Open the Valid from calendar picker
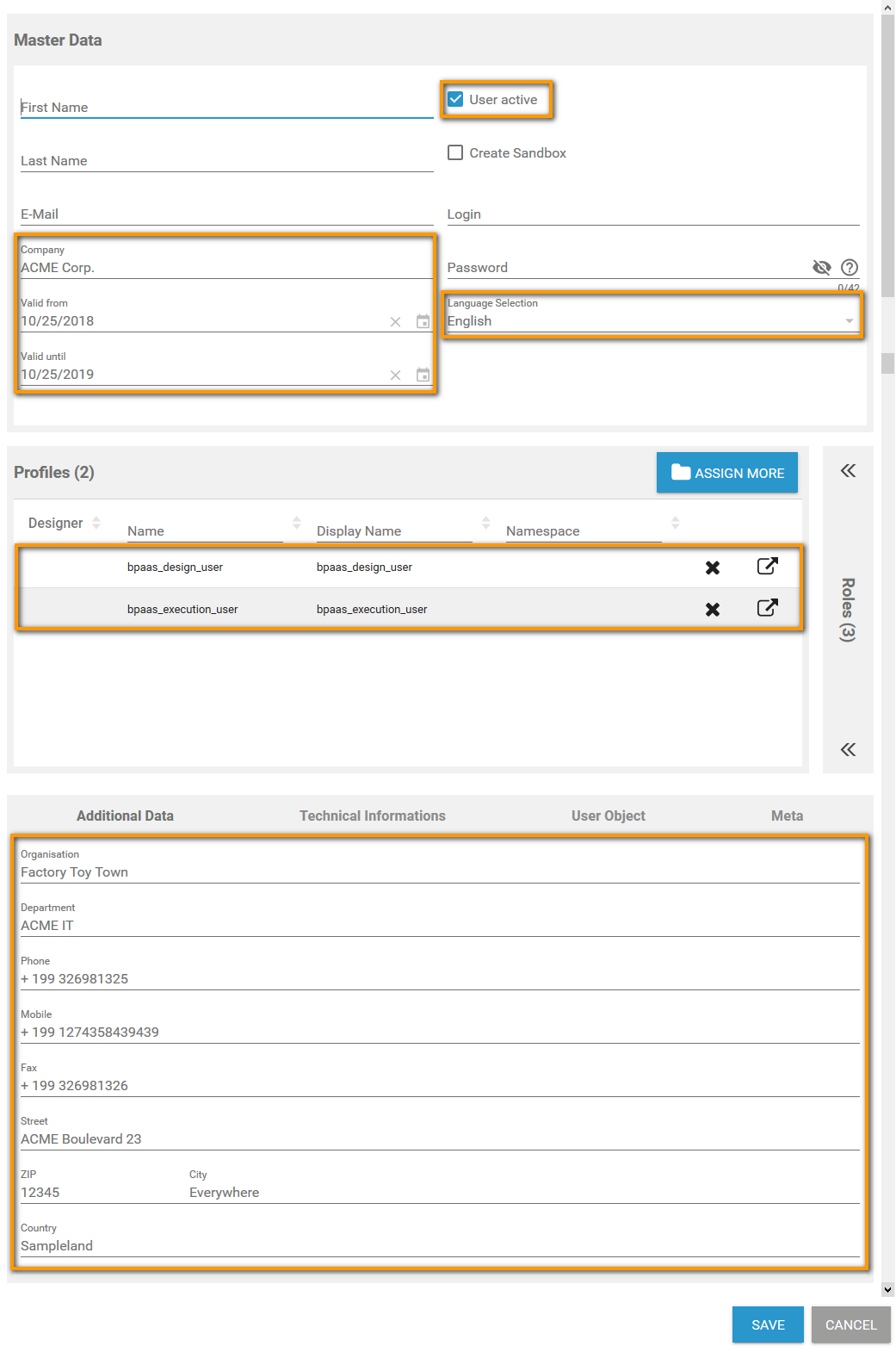 point(423,322)
